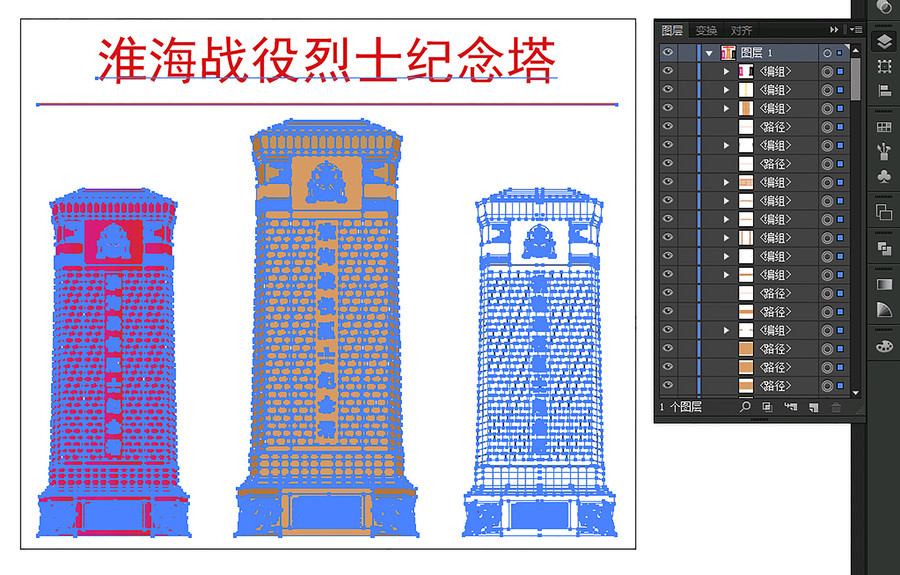Open the Layers panel dock icon
Image resolution: width=900 pixels, height=575 pixels.
pos(884,41)
